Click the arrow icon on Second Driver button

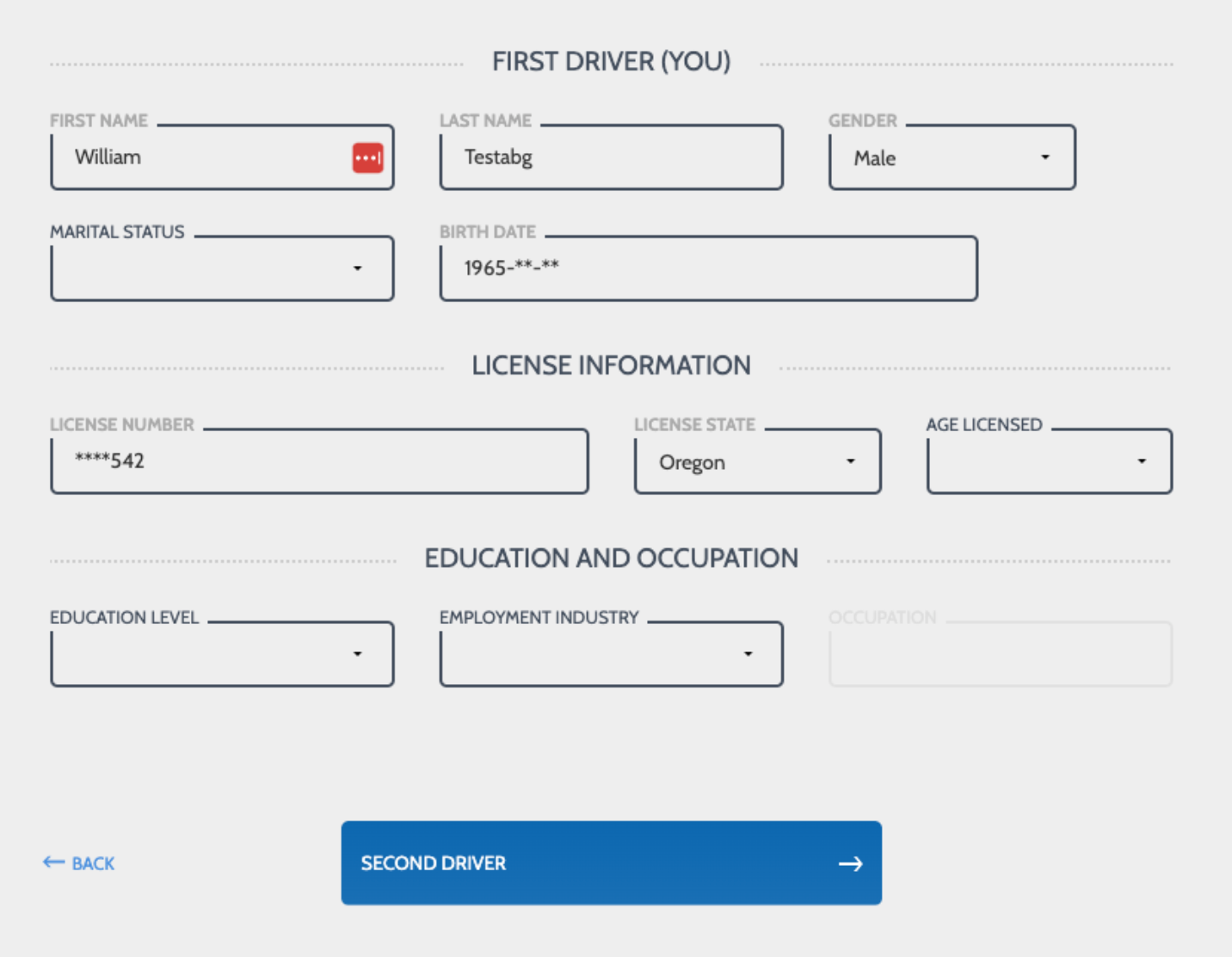[850, 863]
